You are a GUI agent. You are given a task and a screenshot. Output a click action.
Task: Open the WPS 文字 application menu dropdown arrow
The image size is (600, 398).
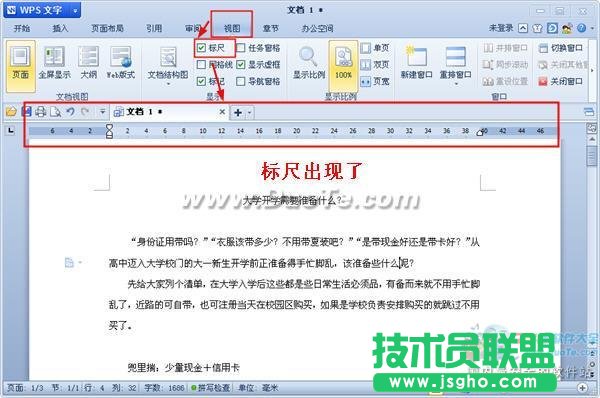(75, 11)
